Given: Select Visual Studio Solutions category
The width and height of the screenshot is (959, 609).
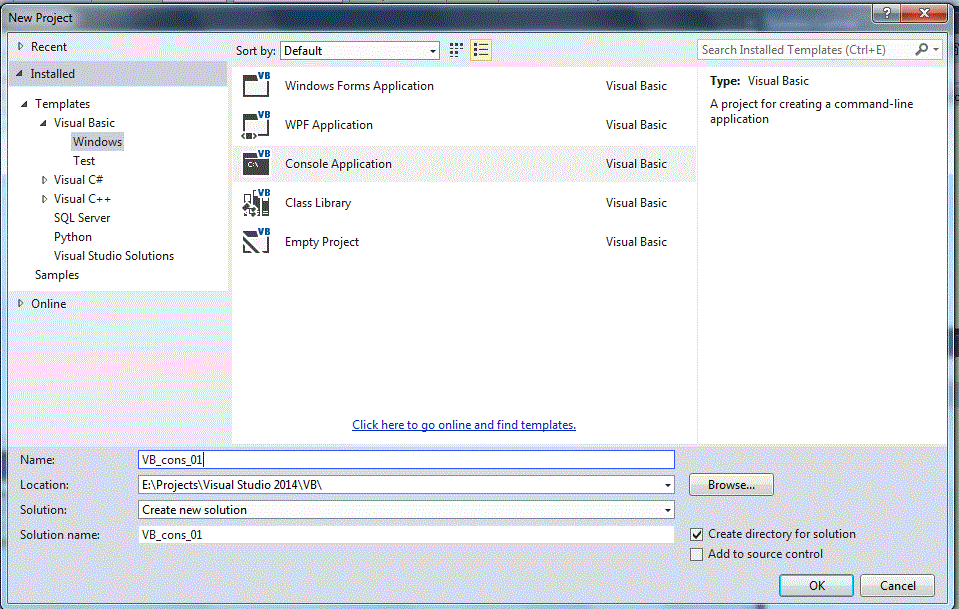Looking at the screenshot, I should pyautogui.click(x=114, y=256).
